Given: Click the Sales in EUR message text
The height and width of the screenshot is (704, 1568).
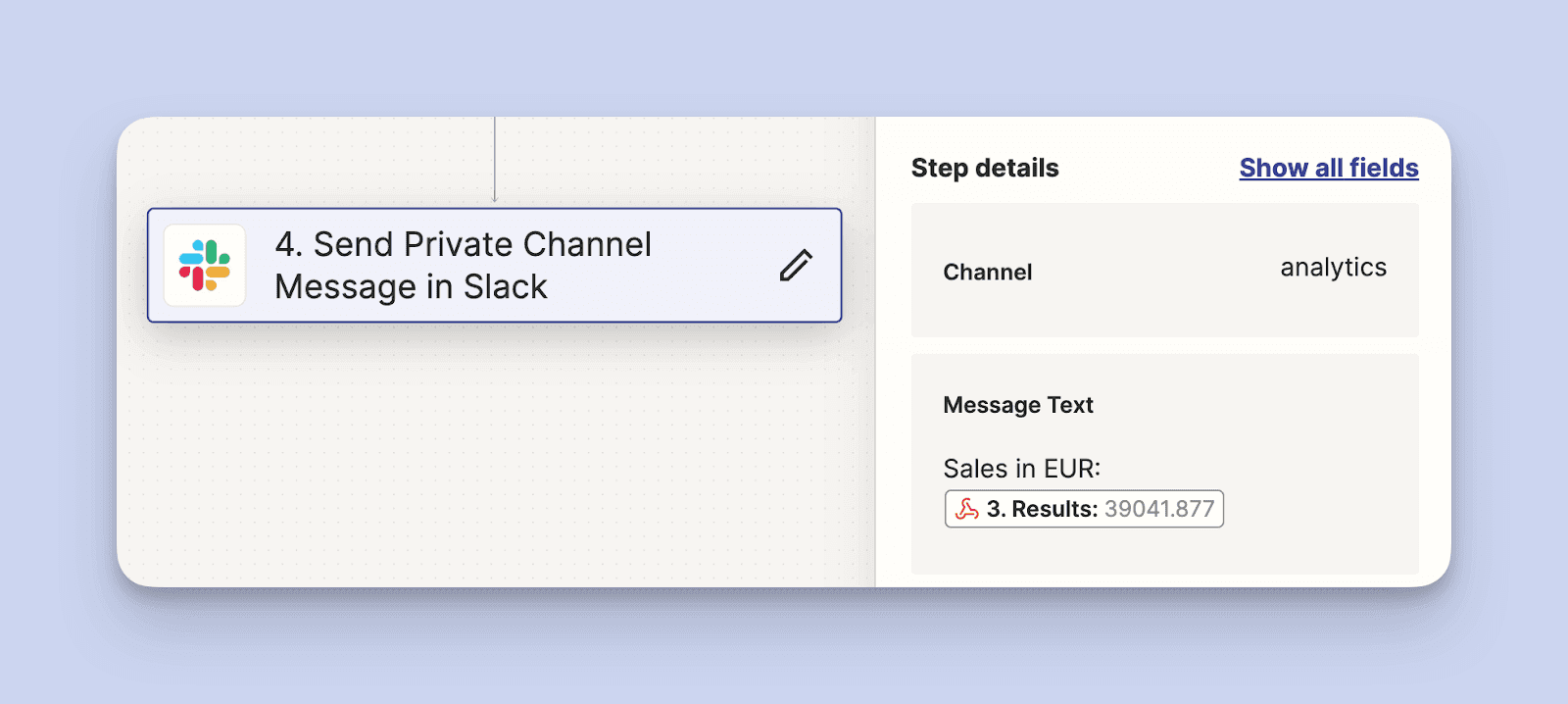Looking at the screenshot, I should tap(1021, 469).
